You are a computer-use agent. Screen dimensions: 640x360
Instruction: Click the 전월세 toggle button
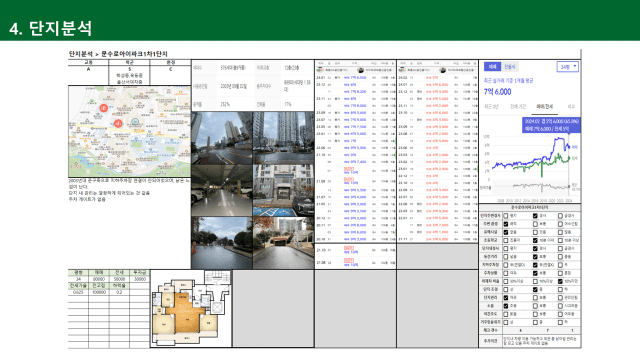509,67
